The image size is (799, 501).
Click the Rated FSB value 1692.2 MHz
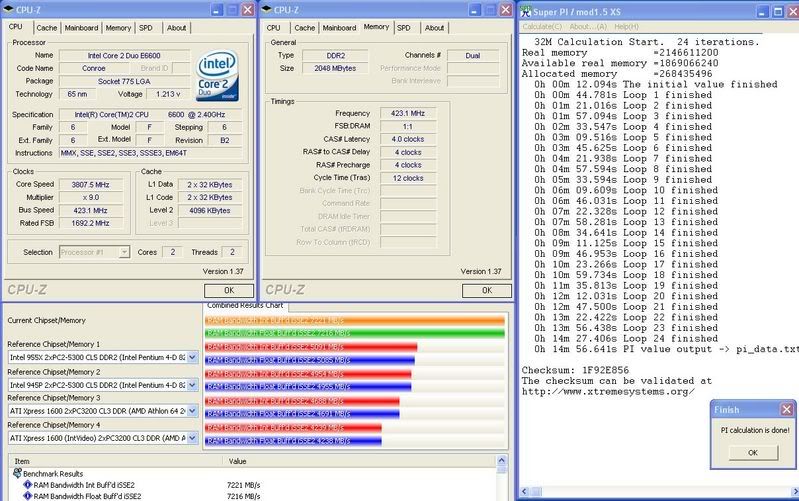pos(91,223)
